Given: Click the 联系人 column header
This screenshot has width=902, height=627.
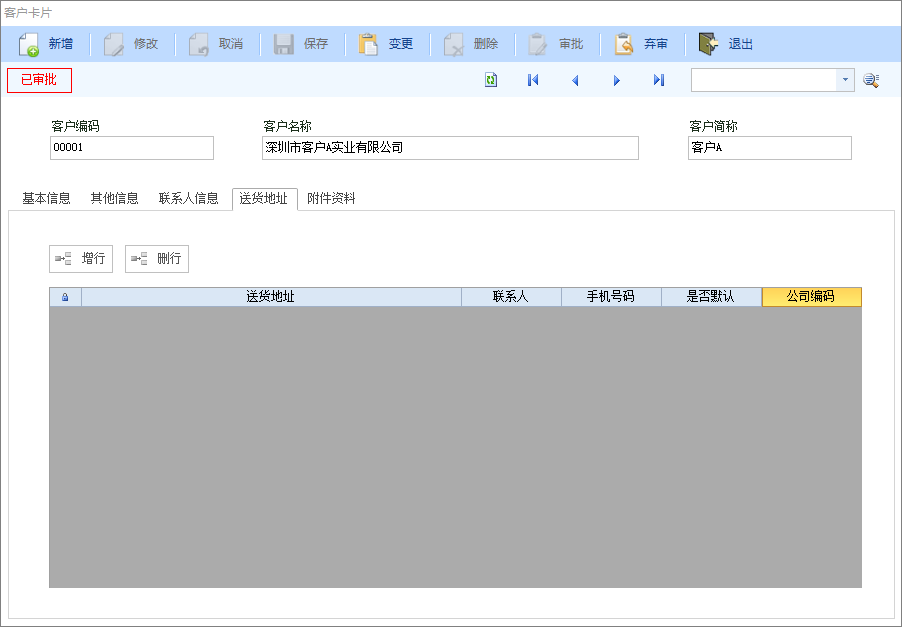Looking at the screenshot, I should [x=511, y=297].
